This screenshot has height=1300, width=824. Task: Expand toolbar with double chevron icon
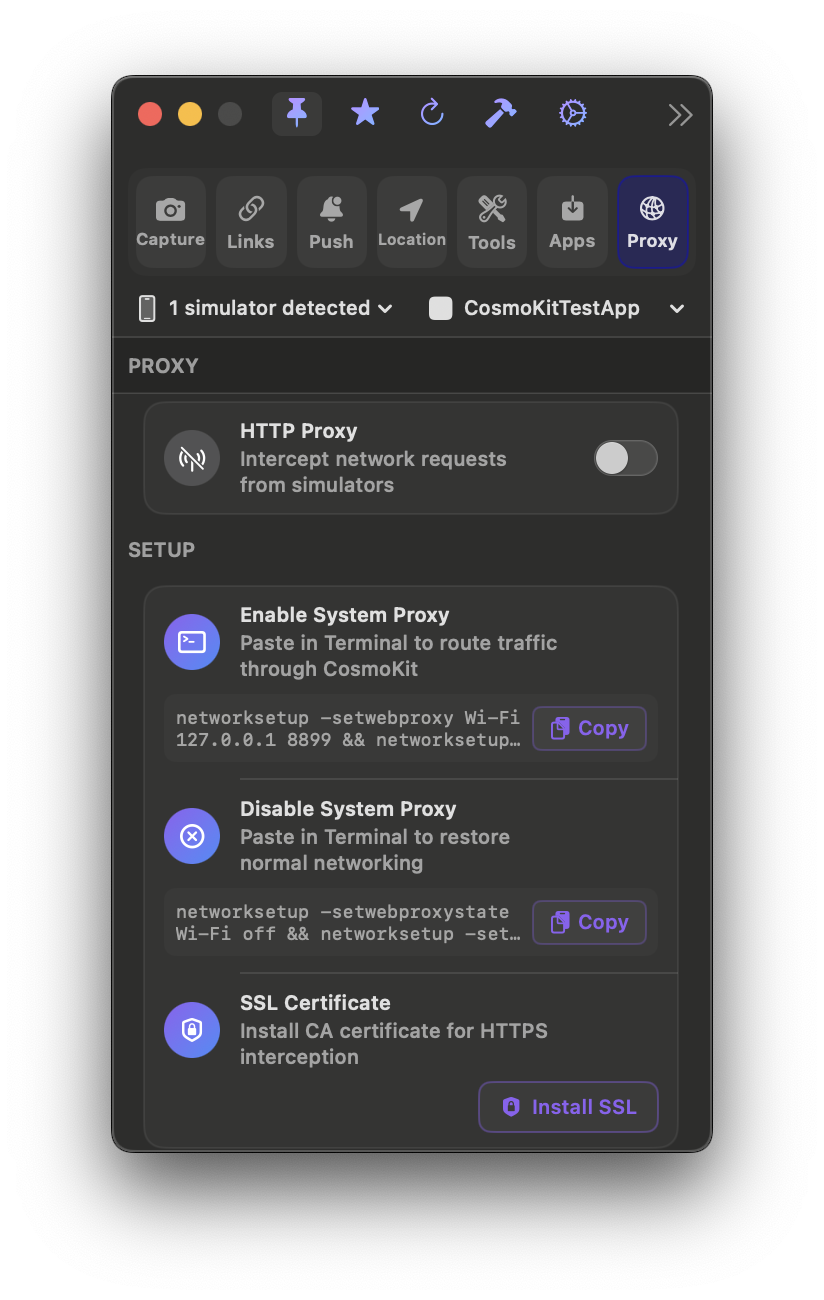tap(680, 115)
